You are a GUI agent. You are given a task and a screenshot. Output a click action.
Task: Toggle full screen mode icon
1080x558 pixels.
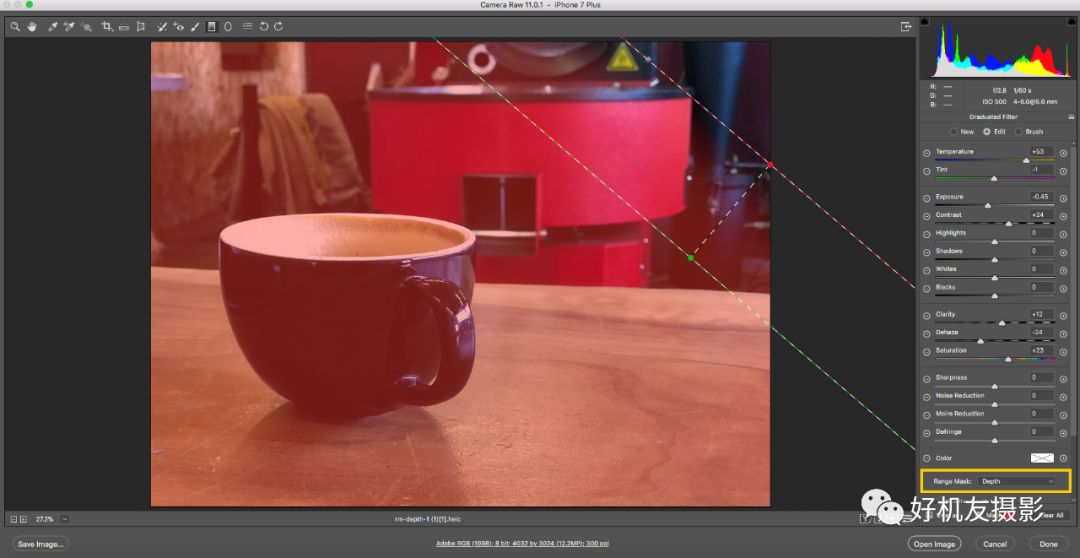(x=906, y=27)
